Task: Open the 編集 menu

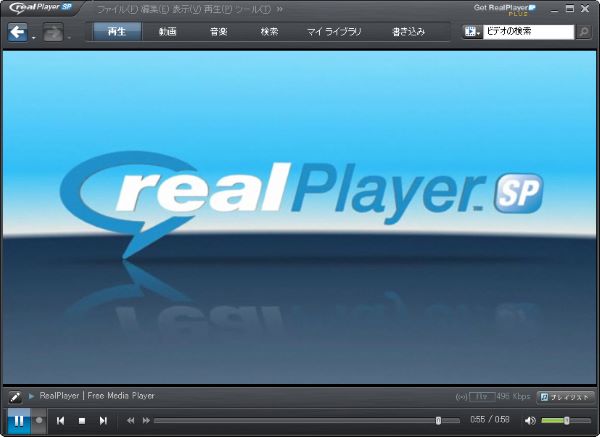Action: point(154,9)
